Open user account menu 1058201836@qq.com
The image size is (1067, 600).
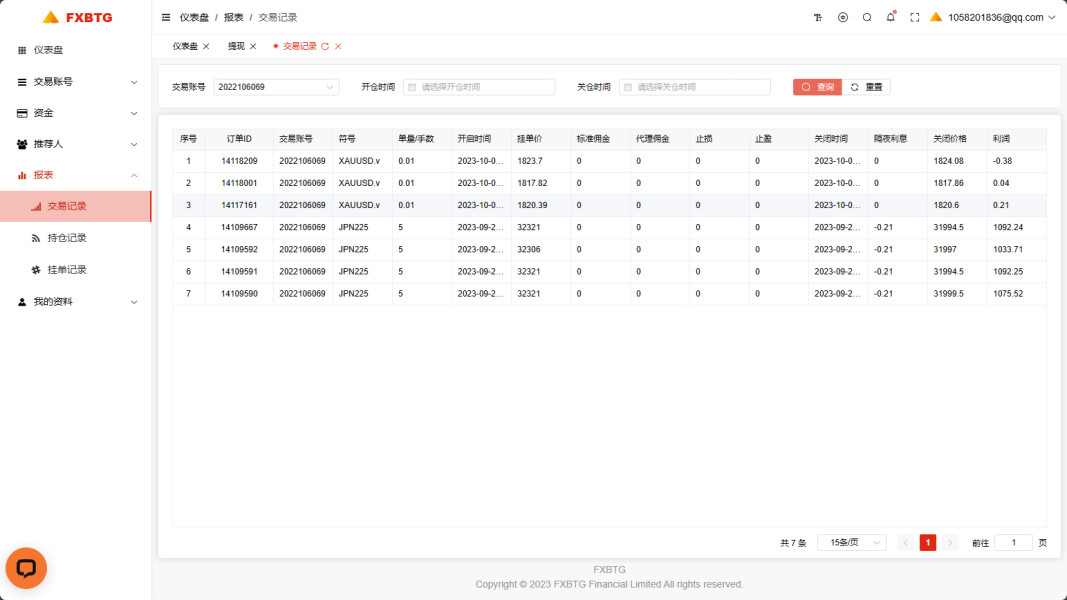[x=995, y=17]
